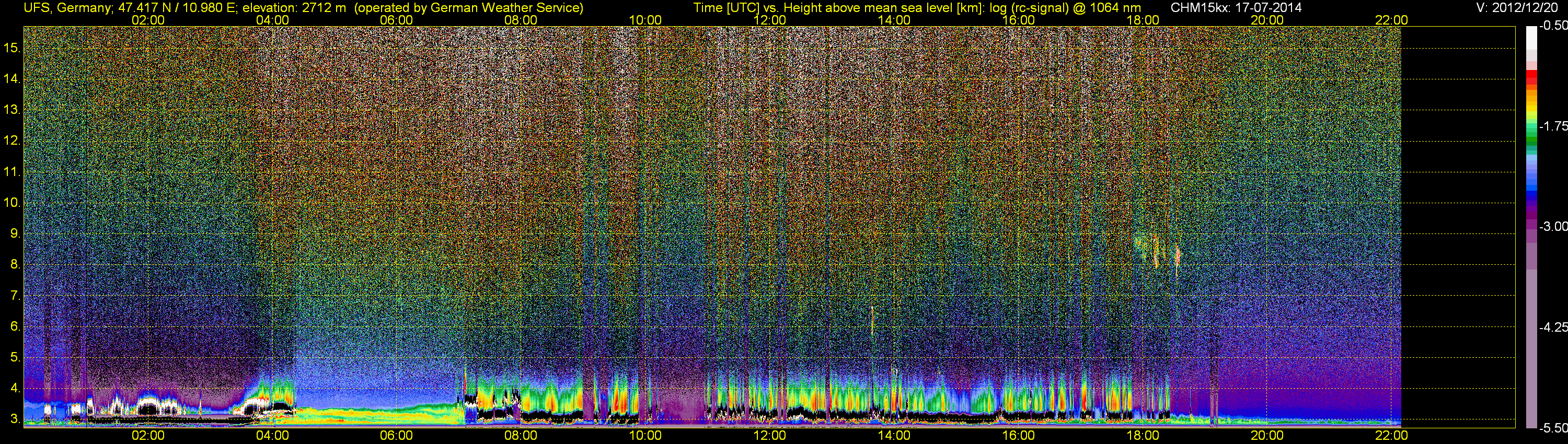Click the -5.50 colorbar minimum label
Viewport: 1568px width, 444px height.
tap(1553, 428)
